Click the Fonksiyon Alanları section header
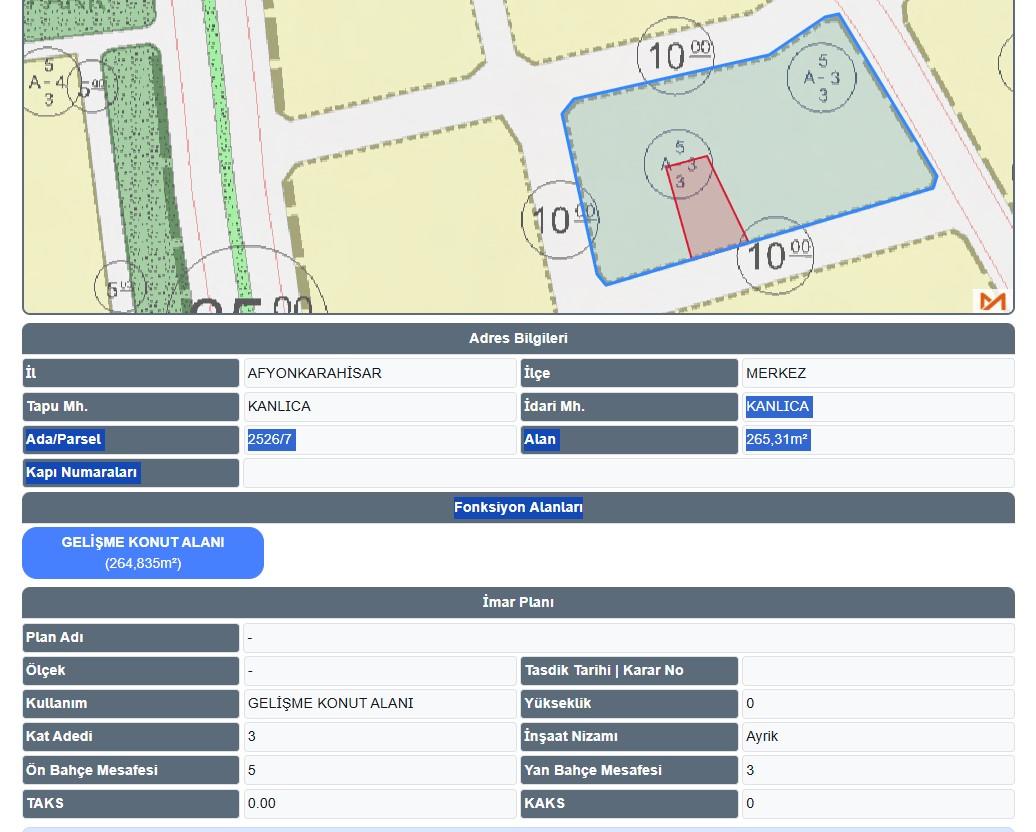 518,508
